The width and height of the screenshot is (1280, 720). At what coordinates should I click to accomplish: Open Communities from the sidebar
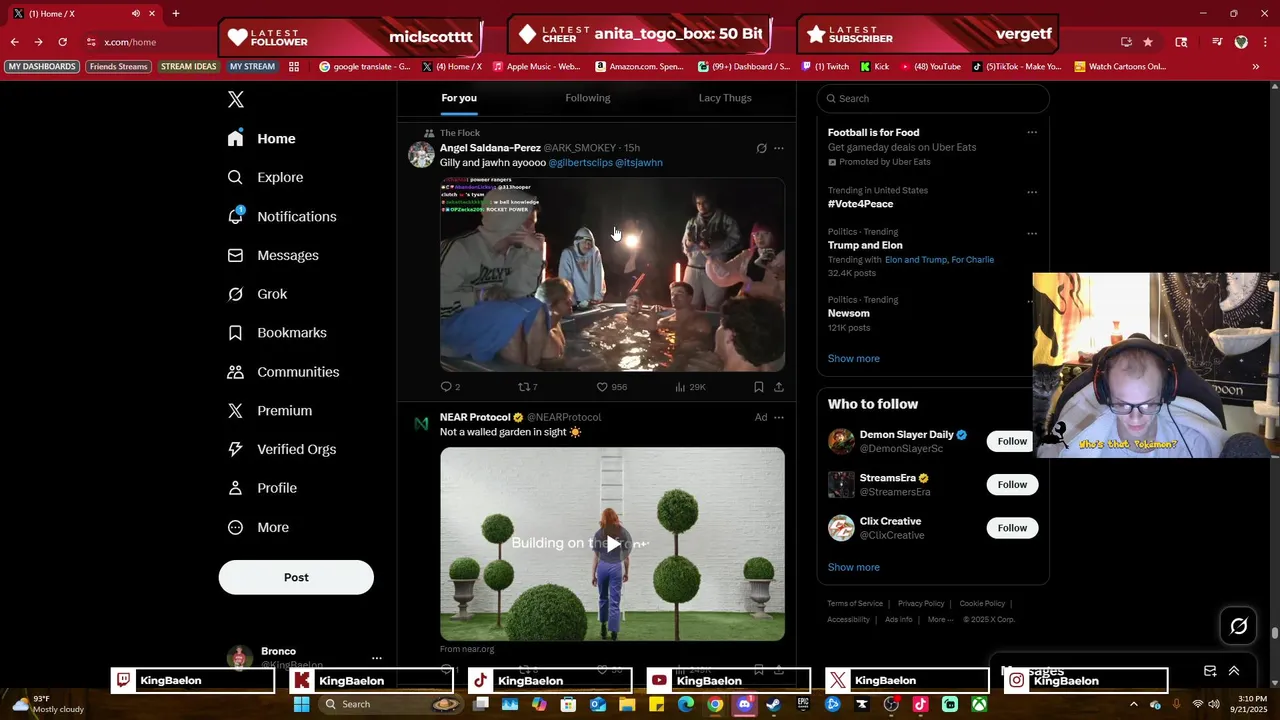283,372
